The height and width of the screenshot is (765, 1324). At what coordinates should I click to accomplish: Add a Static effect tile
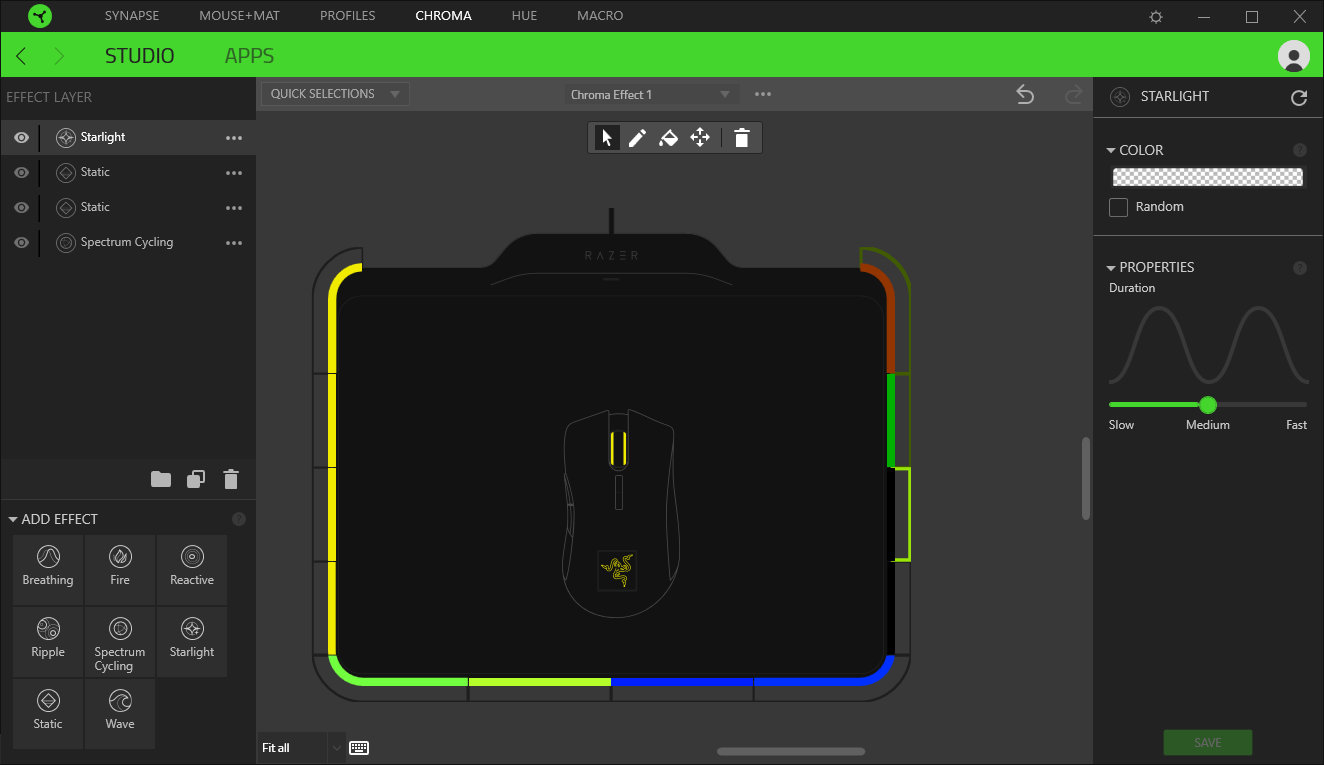click(48, 713)
